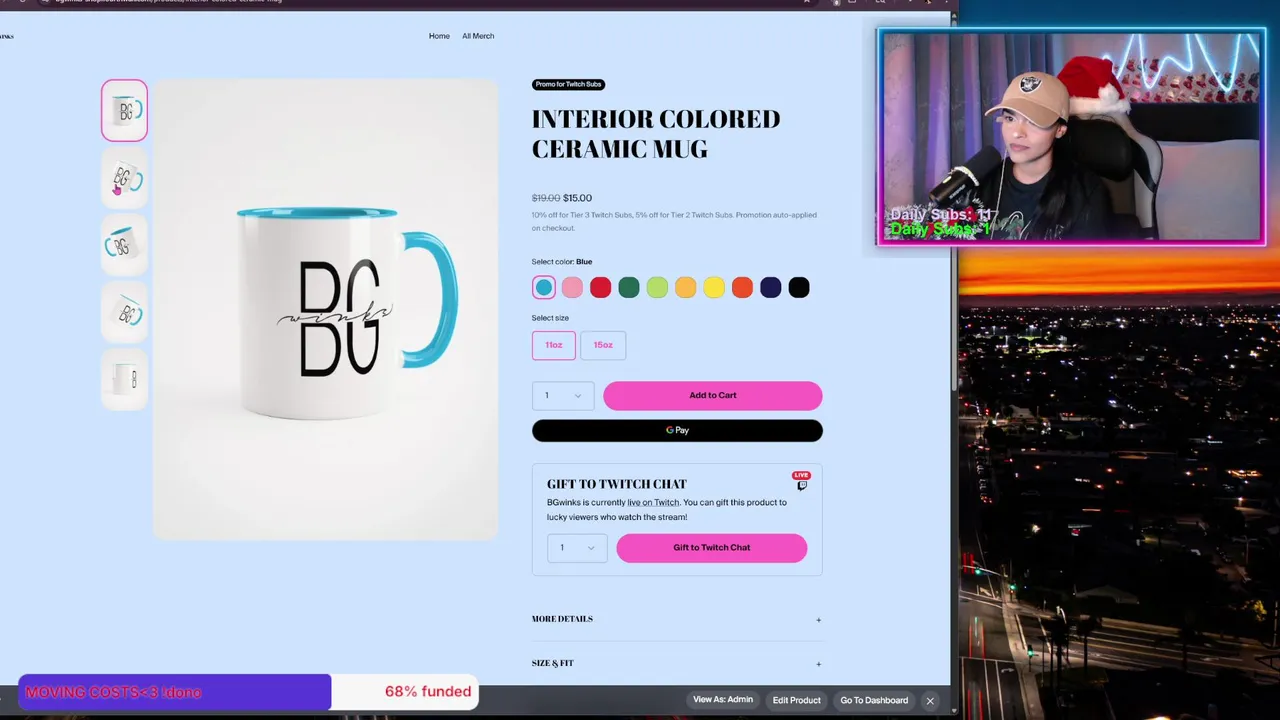Click the Interior Colored Ceramic Mug title
The width and height of the screenshot is (1280, 720).
click(656, 134)
